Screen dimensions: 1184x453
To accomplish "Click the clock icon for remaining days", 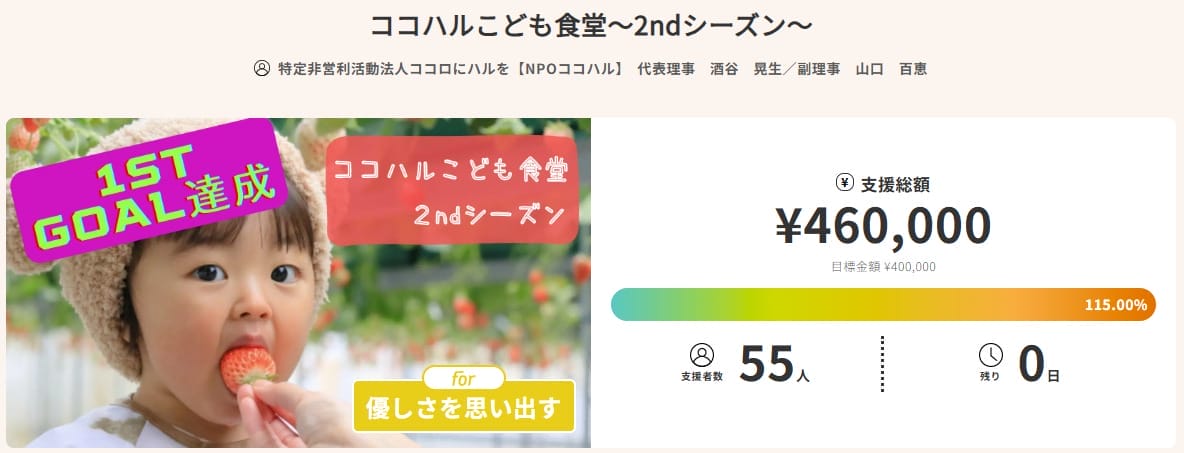I will 990,356.
